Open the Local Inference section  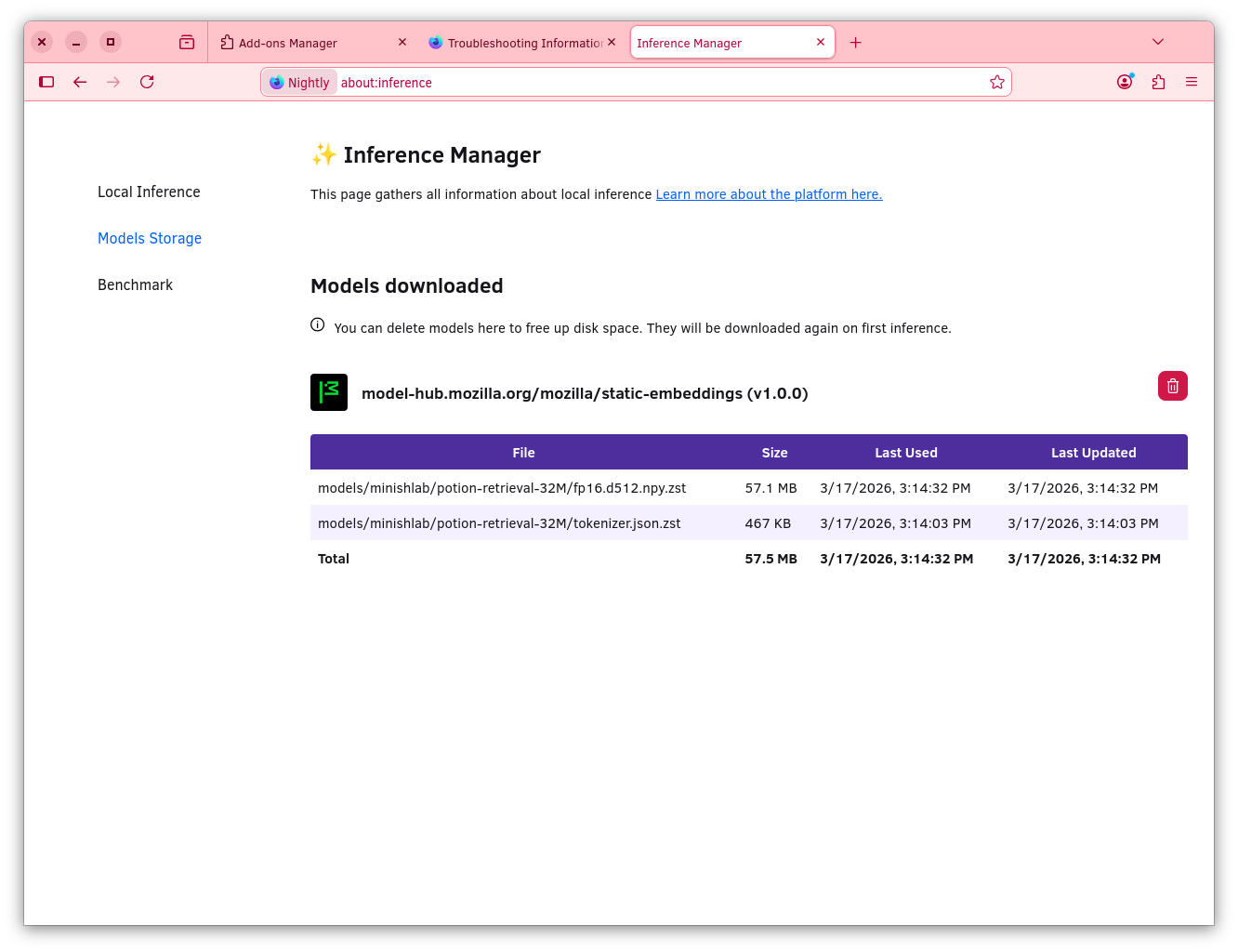[149, 192]
